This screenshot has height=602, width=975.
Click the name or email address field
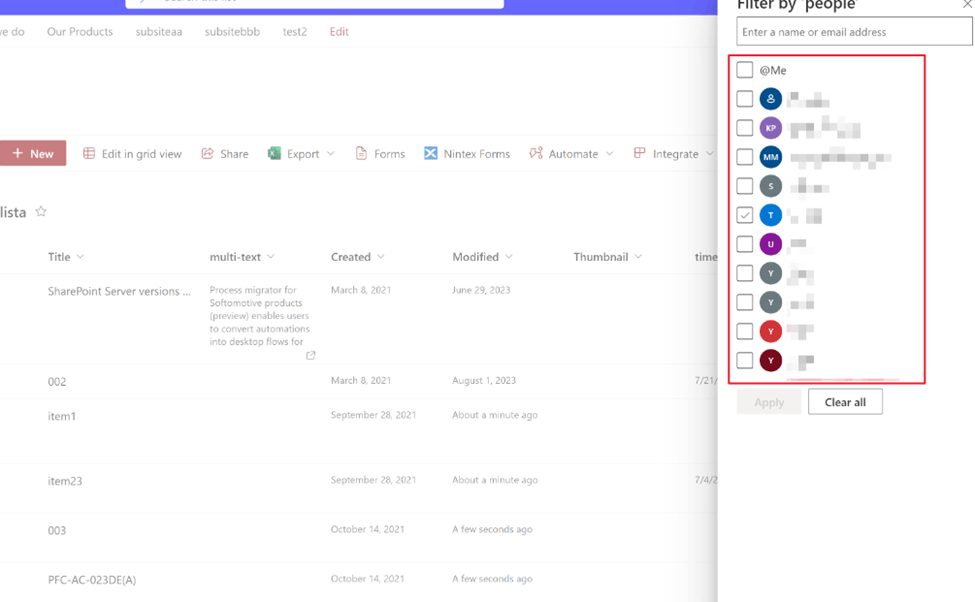854,32
